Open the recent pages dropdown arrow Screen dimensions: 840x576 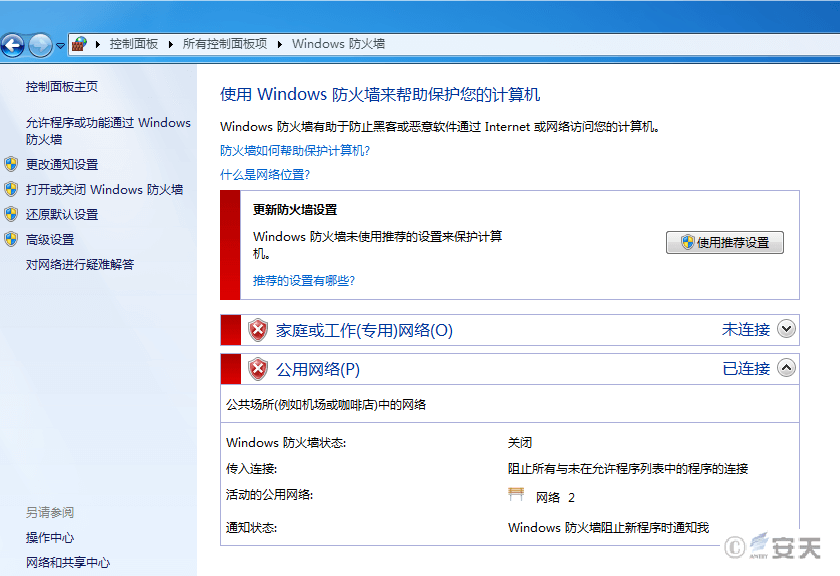[x=61, y=46]
